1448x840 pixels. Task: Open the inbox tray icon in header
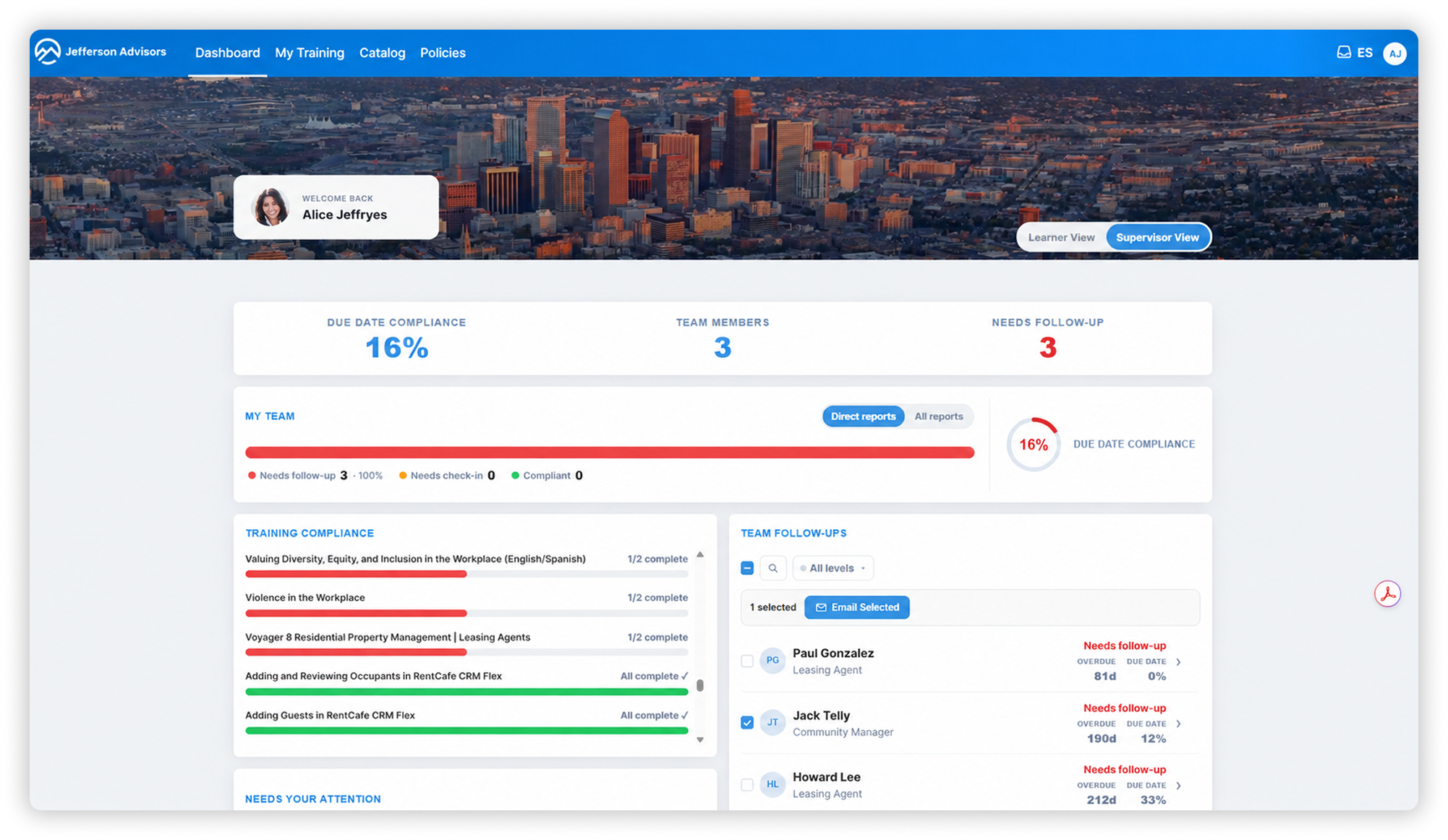[x=1343, y=52]
